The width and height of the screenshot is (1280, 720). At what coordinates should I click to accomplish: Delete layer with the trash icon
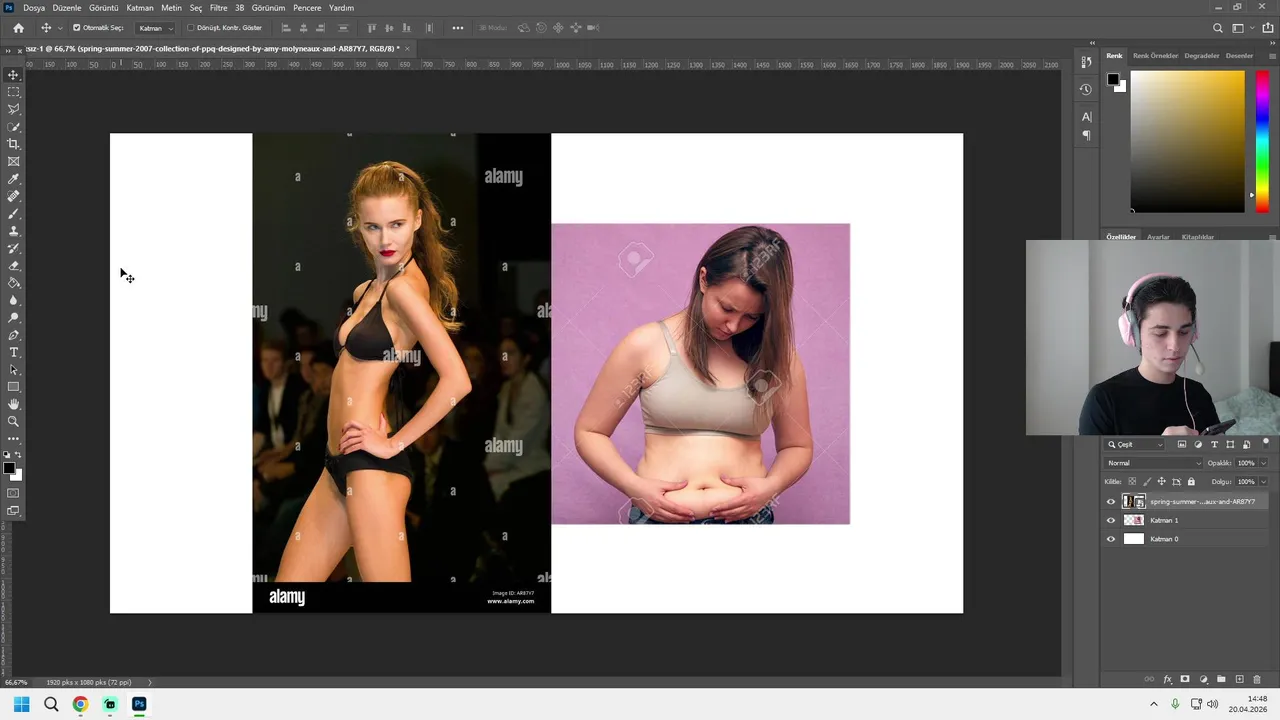1257,679
